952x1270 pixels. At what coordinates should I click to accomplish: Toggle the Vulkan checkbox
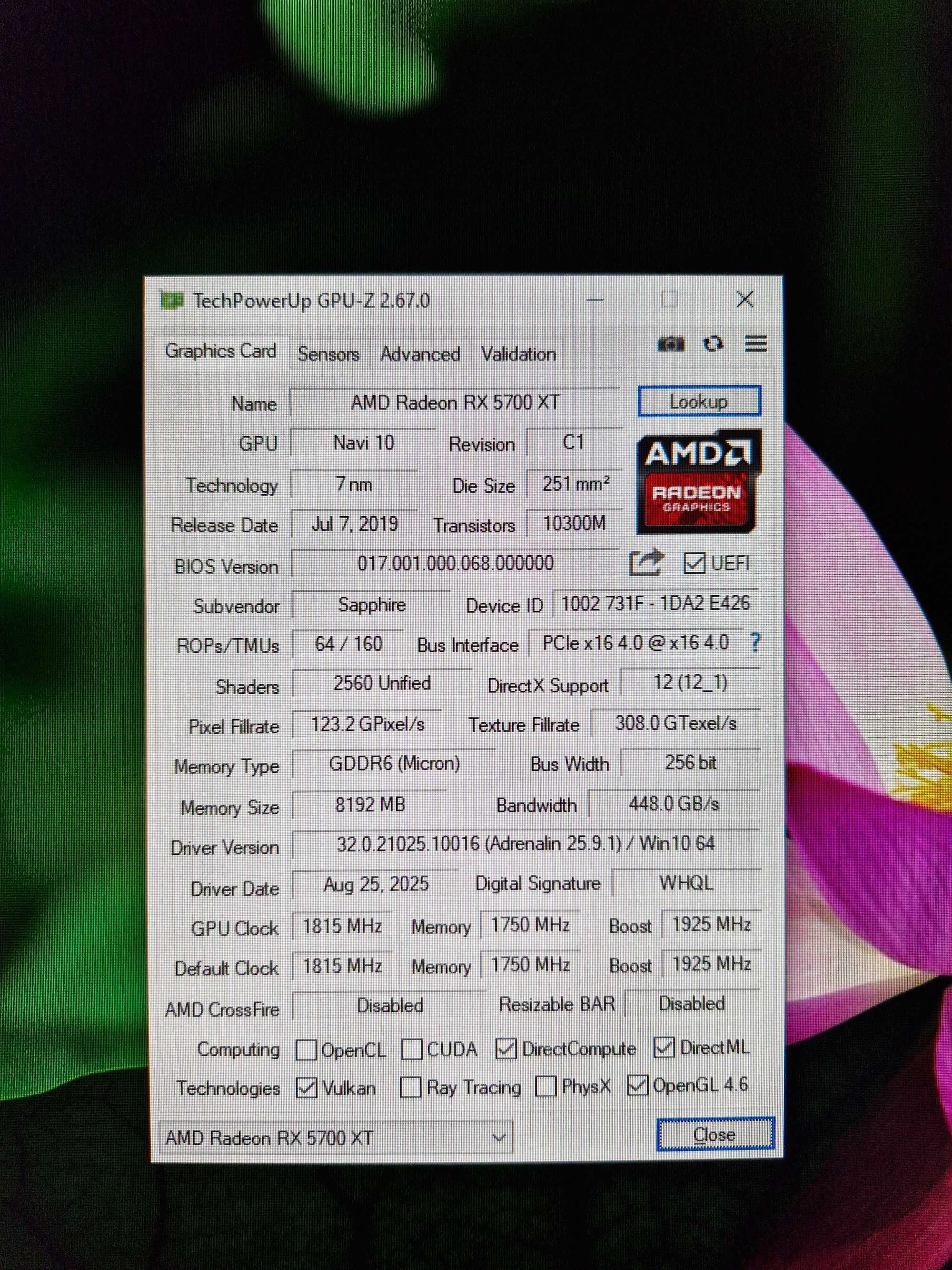coord(307,1088)
